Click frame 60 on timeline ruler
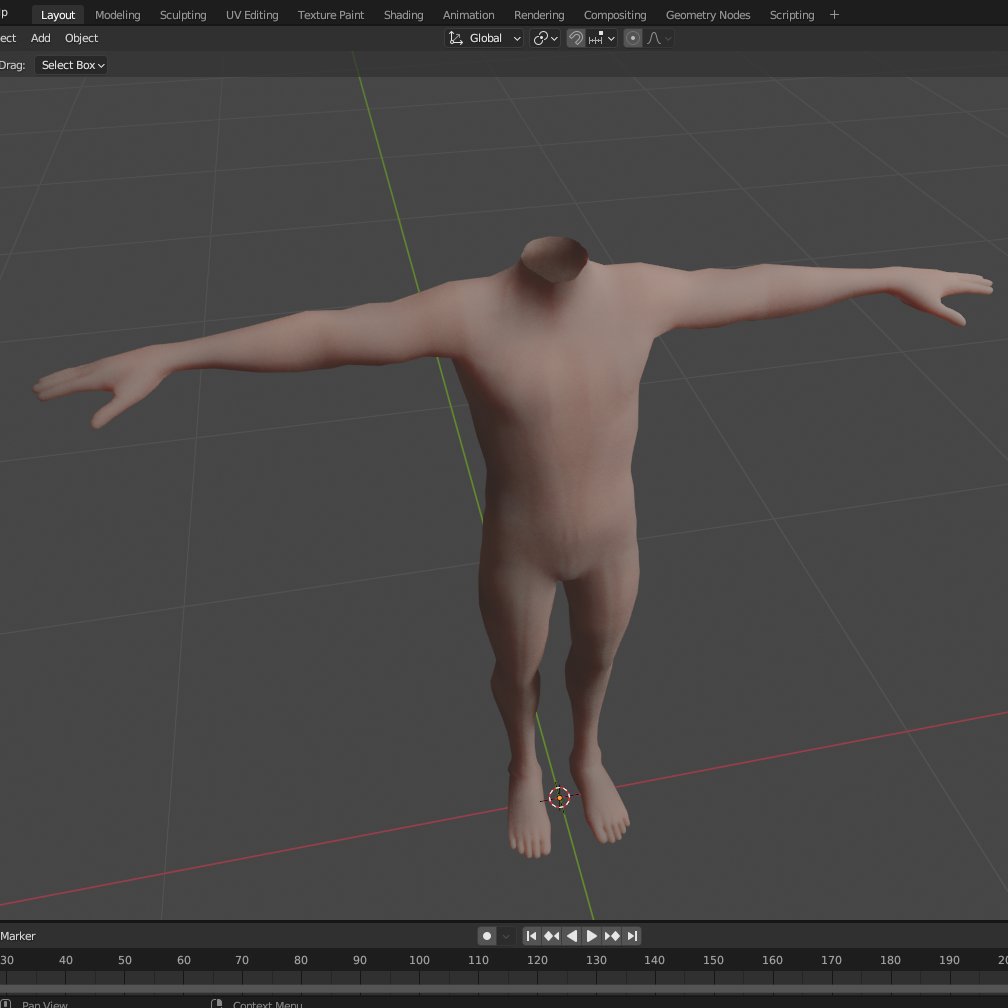The height and width of the screenshot is (1008, 1008). coord(184,960)
